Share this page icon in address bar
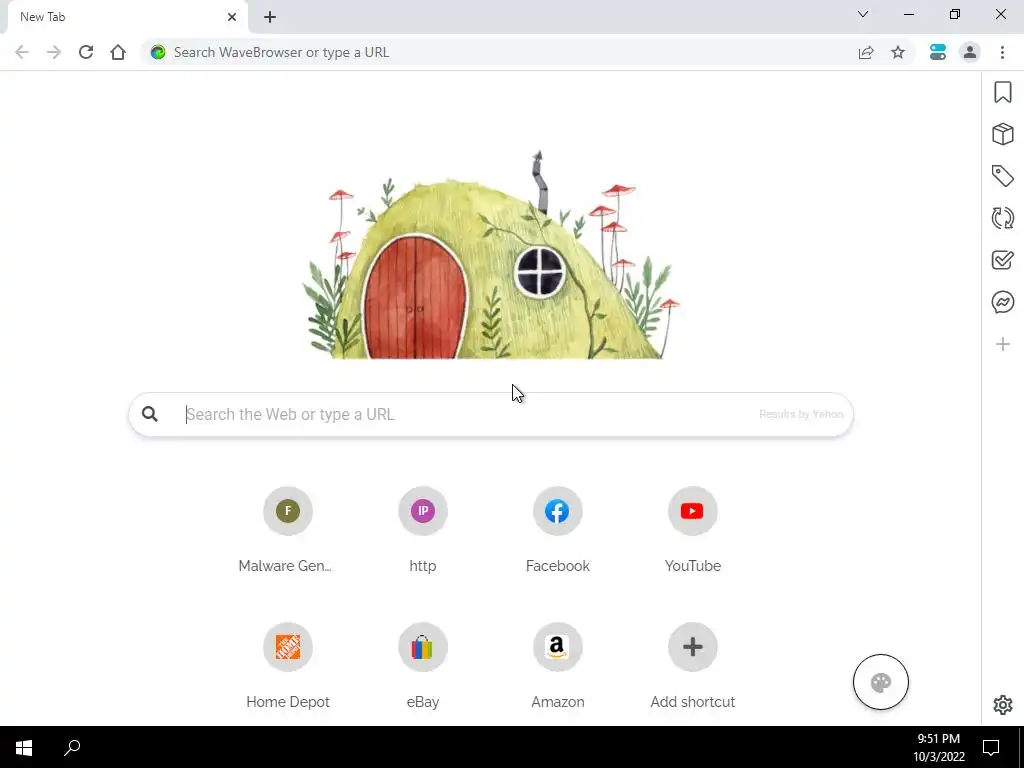The height and width of the screenshot is (768, 1024). (x=866, y=52)
